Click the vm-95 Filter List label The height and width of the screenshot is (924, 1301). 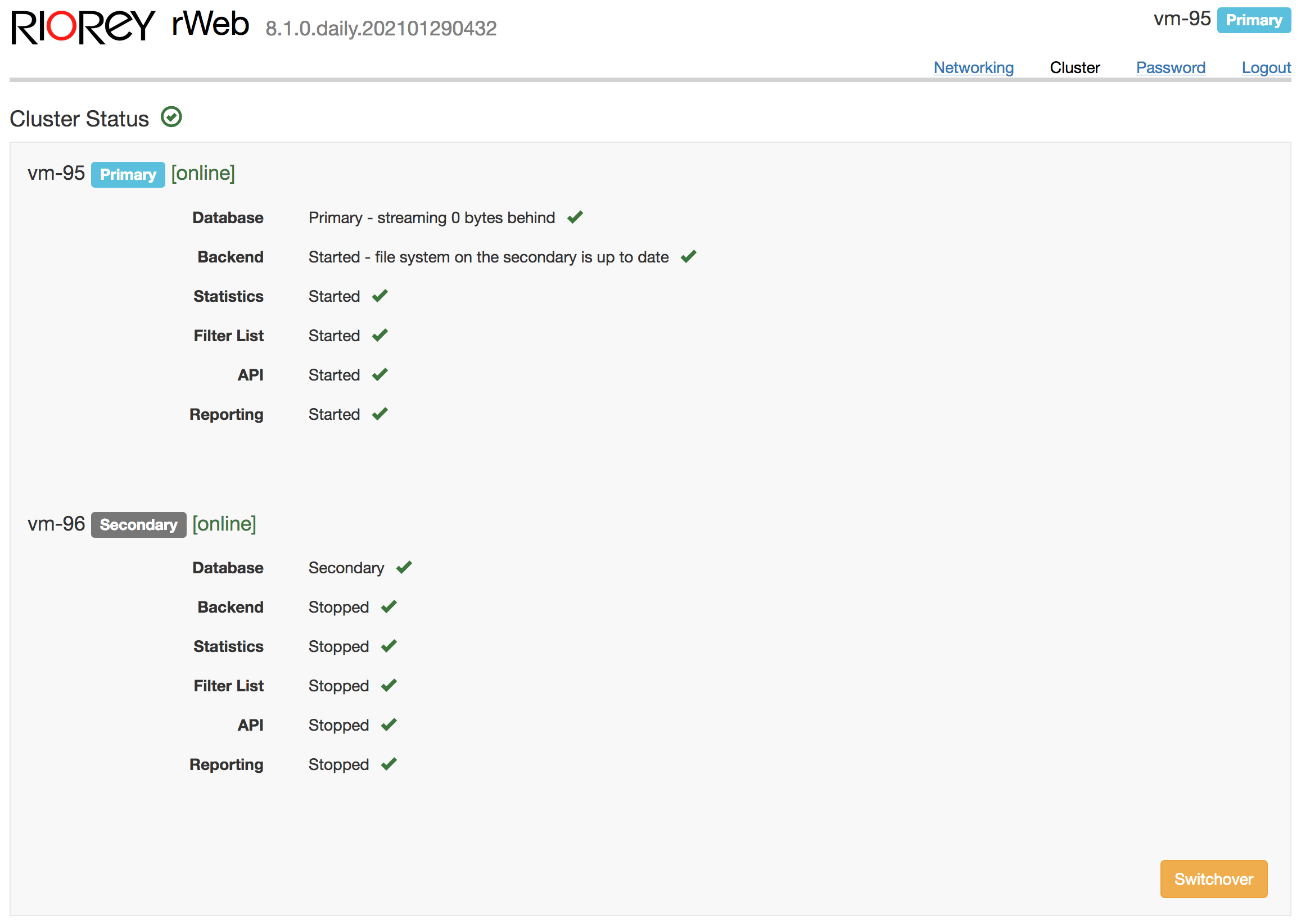coord(229,336)
